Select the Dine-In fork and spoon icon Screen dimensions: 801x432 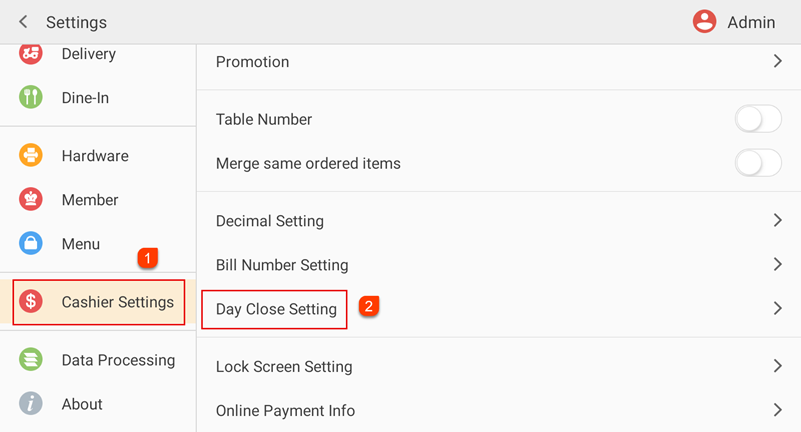[31, 98]
